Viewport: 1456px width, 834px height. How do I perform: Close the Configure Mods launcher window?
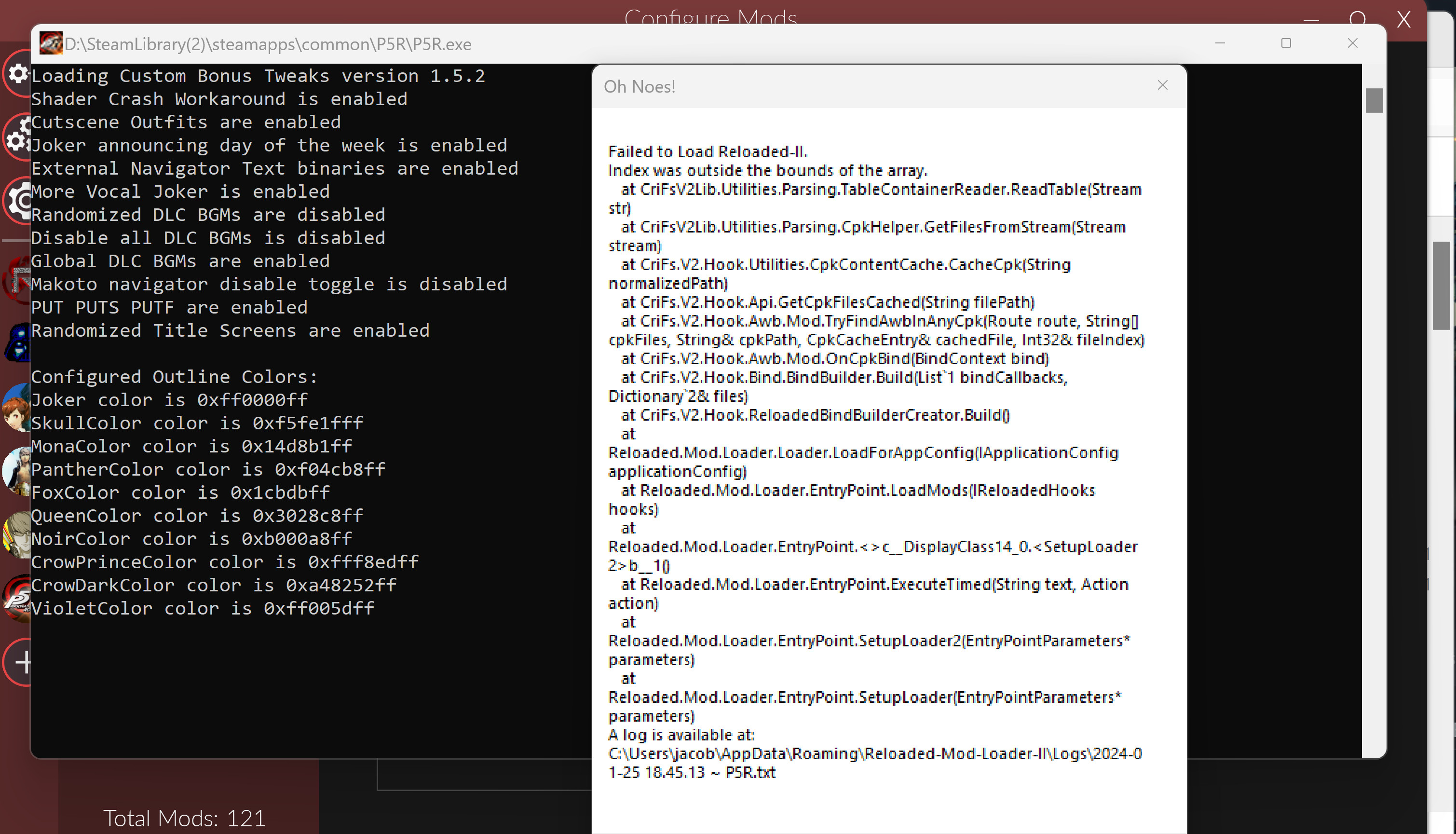1403,19
